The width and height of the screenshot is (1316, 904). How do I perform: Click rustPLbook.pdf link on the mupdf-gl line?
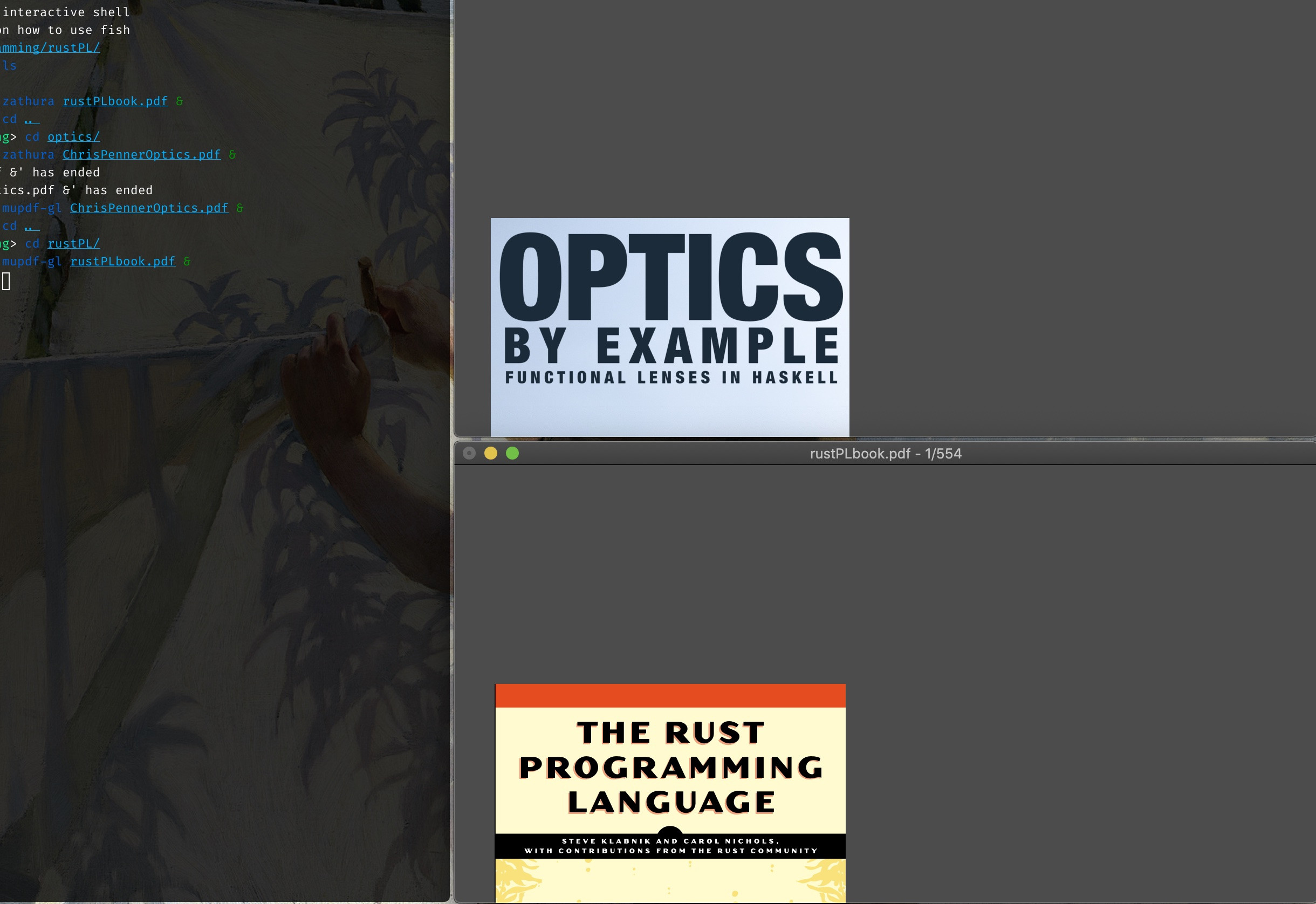point(123,261)
